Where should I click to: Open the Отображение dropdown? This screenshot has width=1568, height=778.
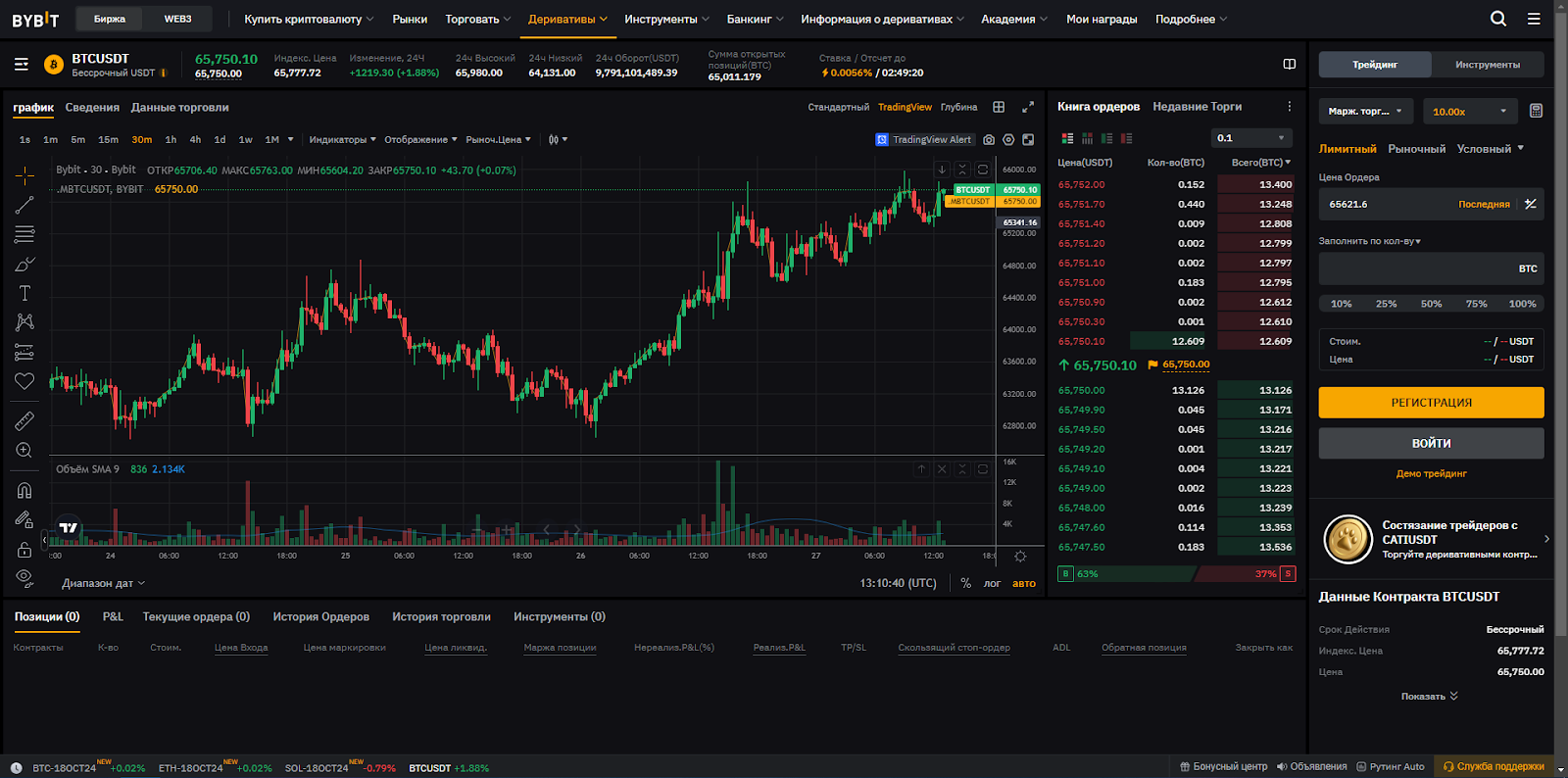(420, 140)
